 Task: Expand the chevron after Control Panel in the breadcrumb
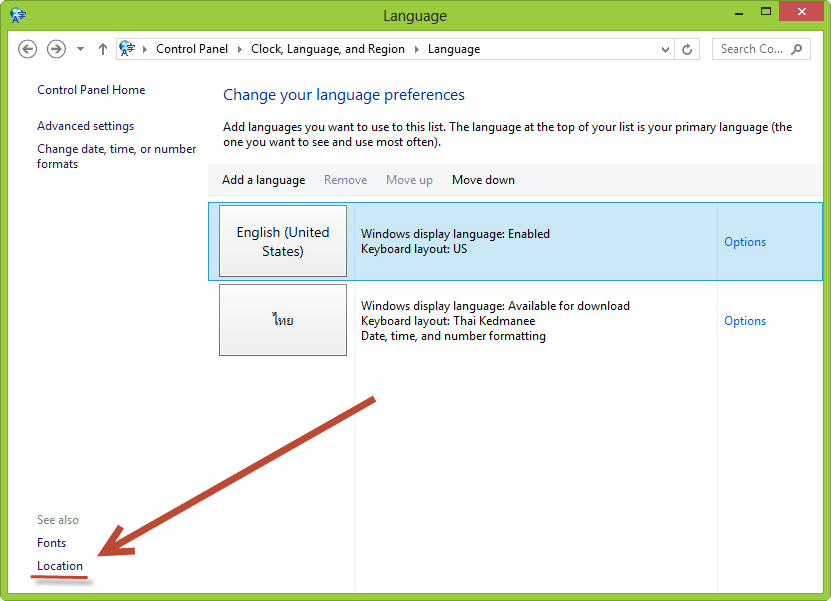240,49
